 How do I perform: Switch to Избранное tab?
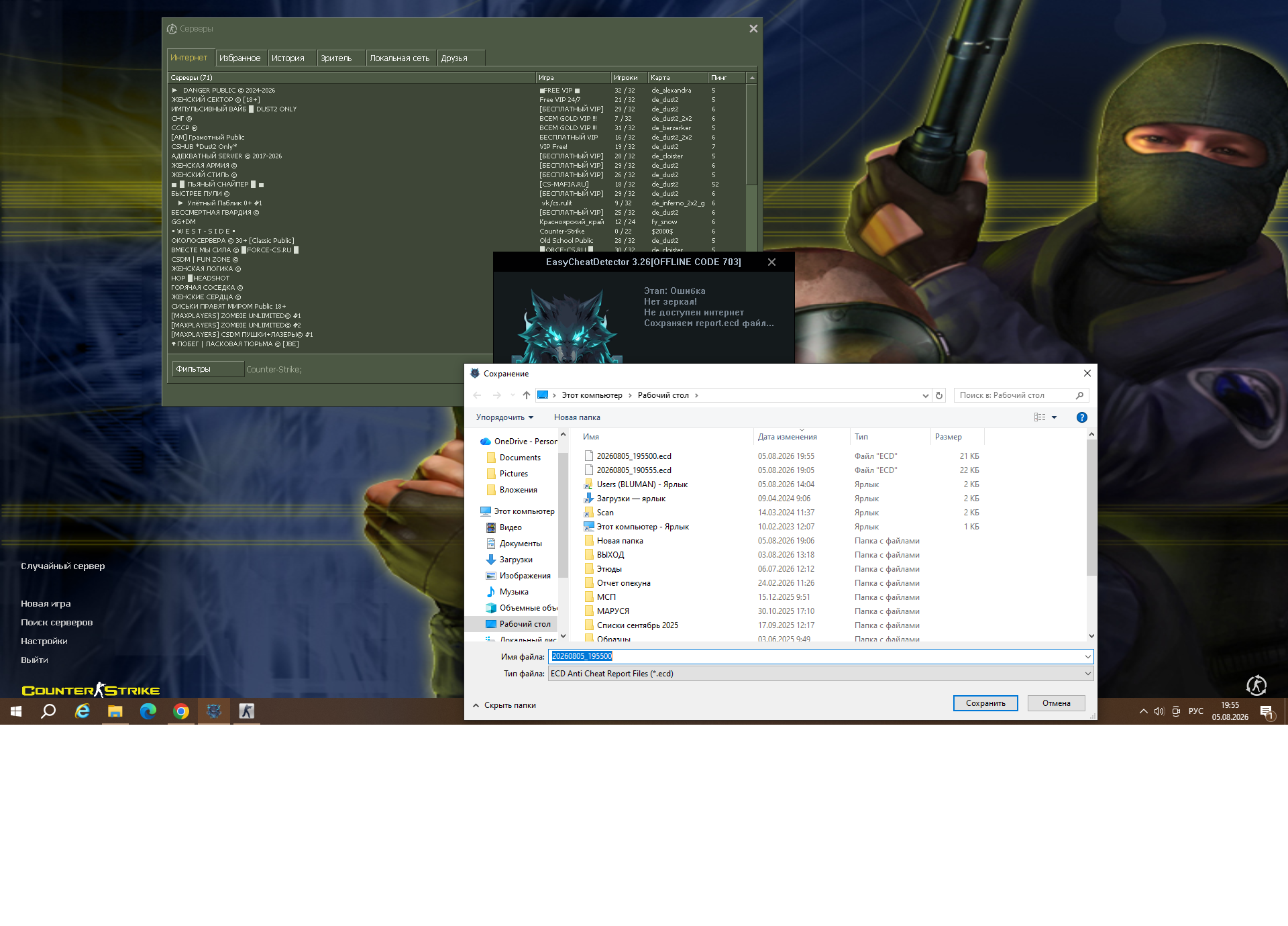(240, 58)
